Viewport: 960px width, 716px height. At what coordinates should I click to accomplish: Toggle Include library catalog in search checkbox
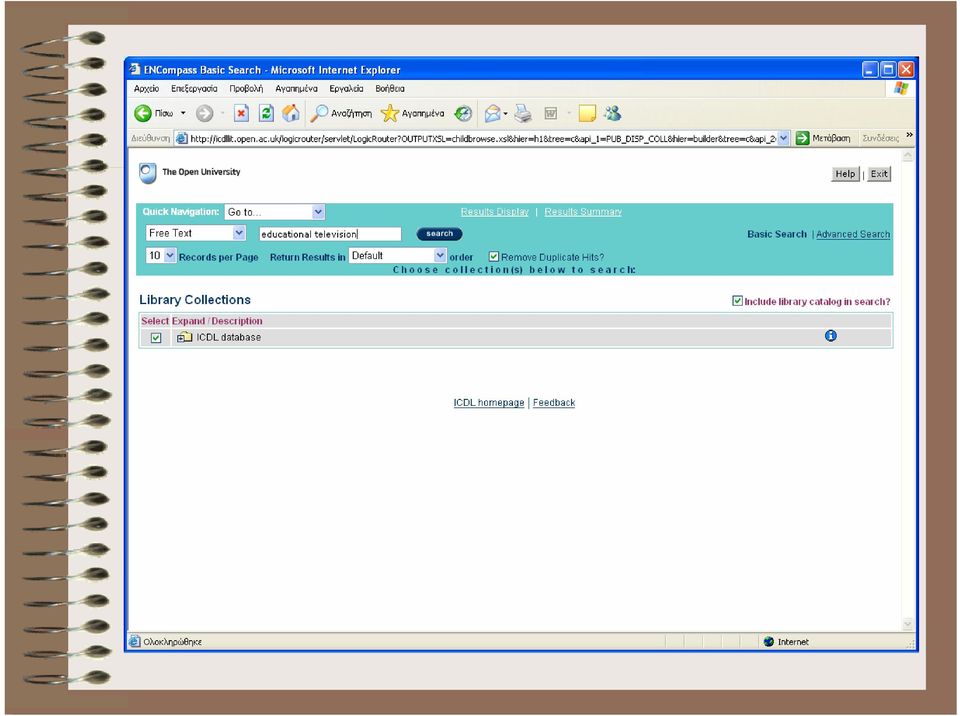click(x=737, y=301)
